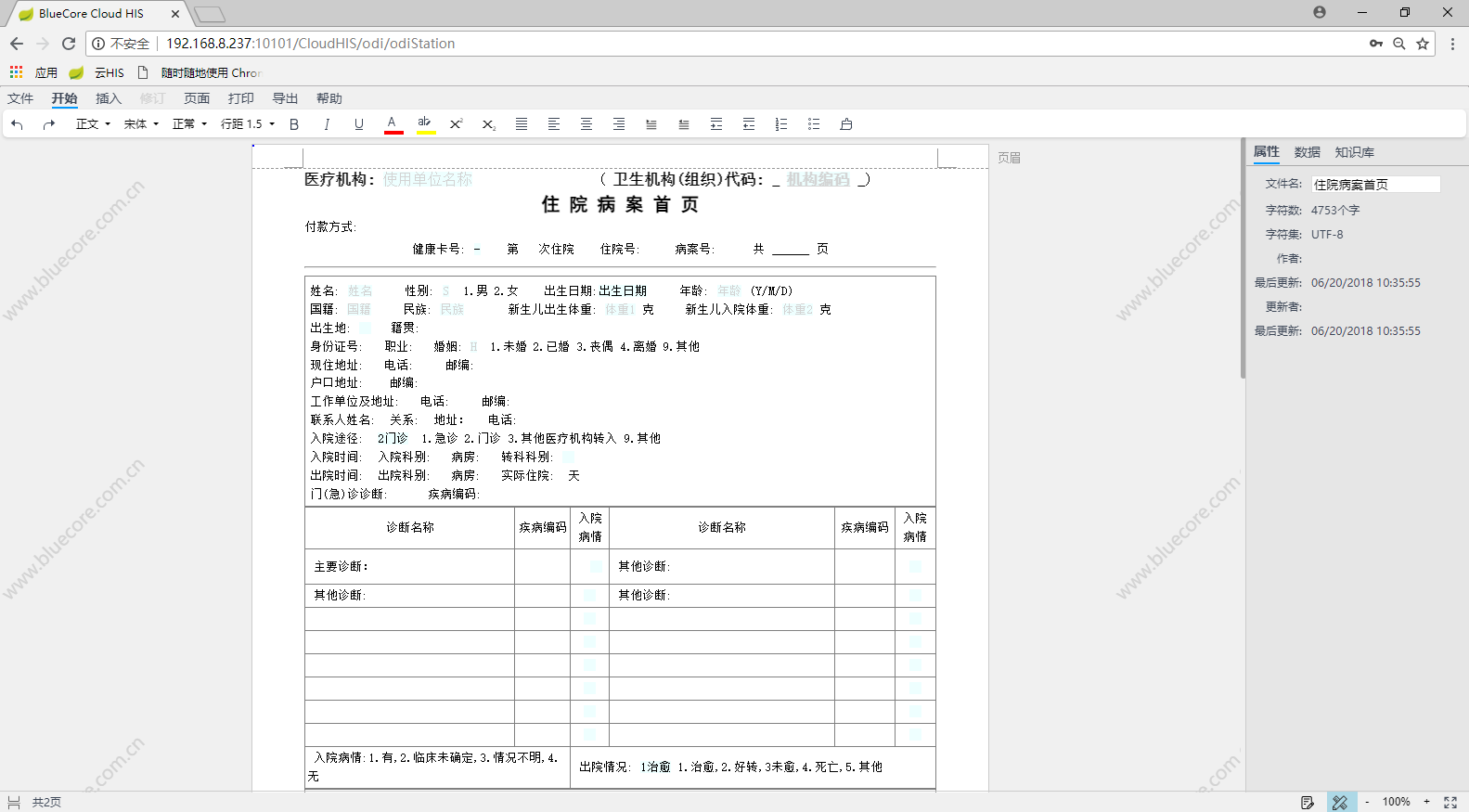The width and height of the screenshot is (1469, 812).
Task: Click the 使用单位名称 placeholder field
Action: [x=428, y=179]
